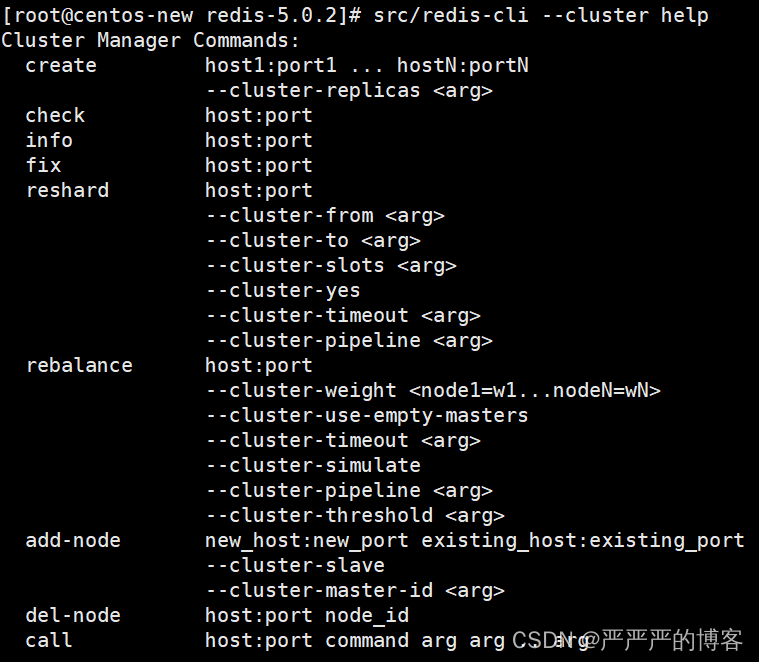Click the '--cluster-use-empty-masters' option
Screen dimensions: 759x662
pyautogui.click(x=367, y=415)
